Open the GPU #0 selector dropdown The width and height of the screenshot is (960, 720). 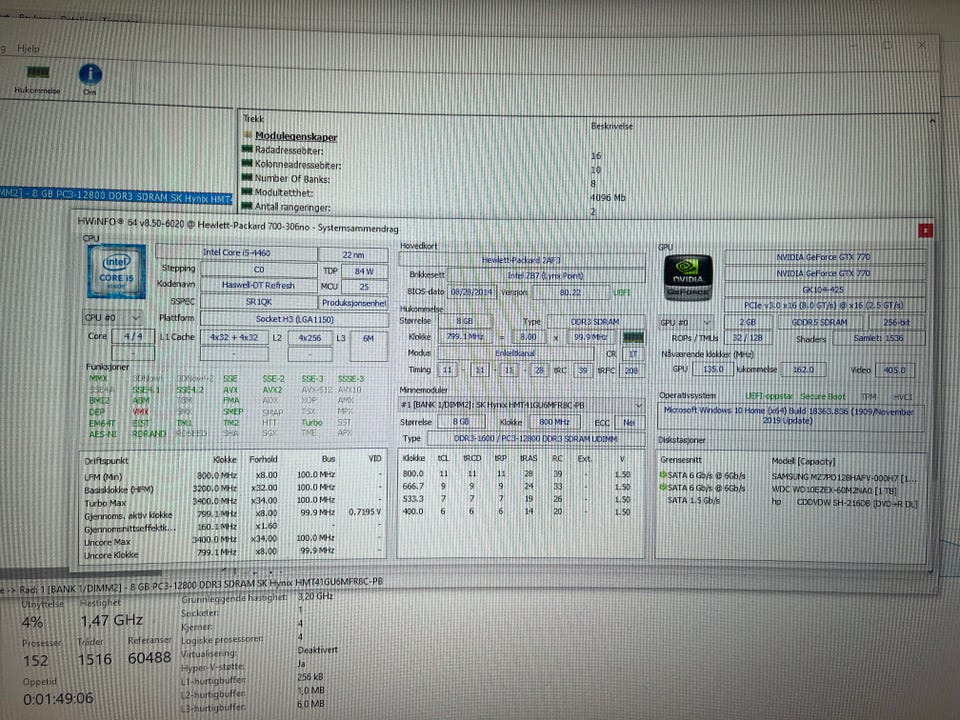687,322
